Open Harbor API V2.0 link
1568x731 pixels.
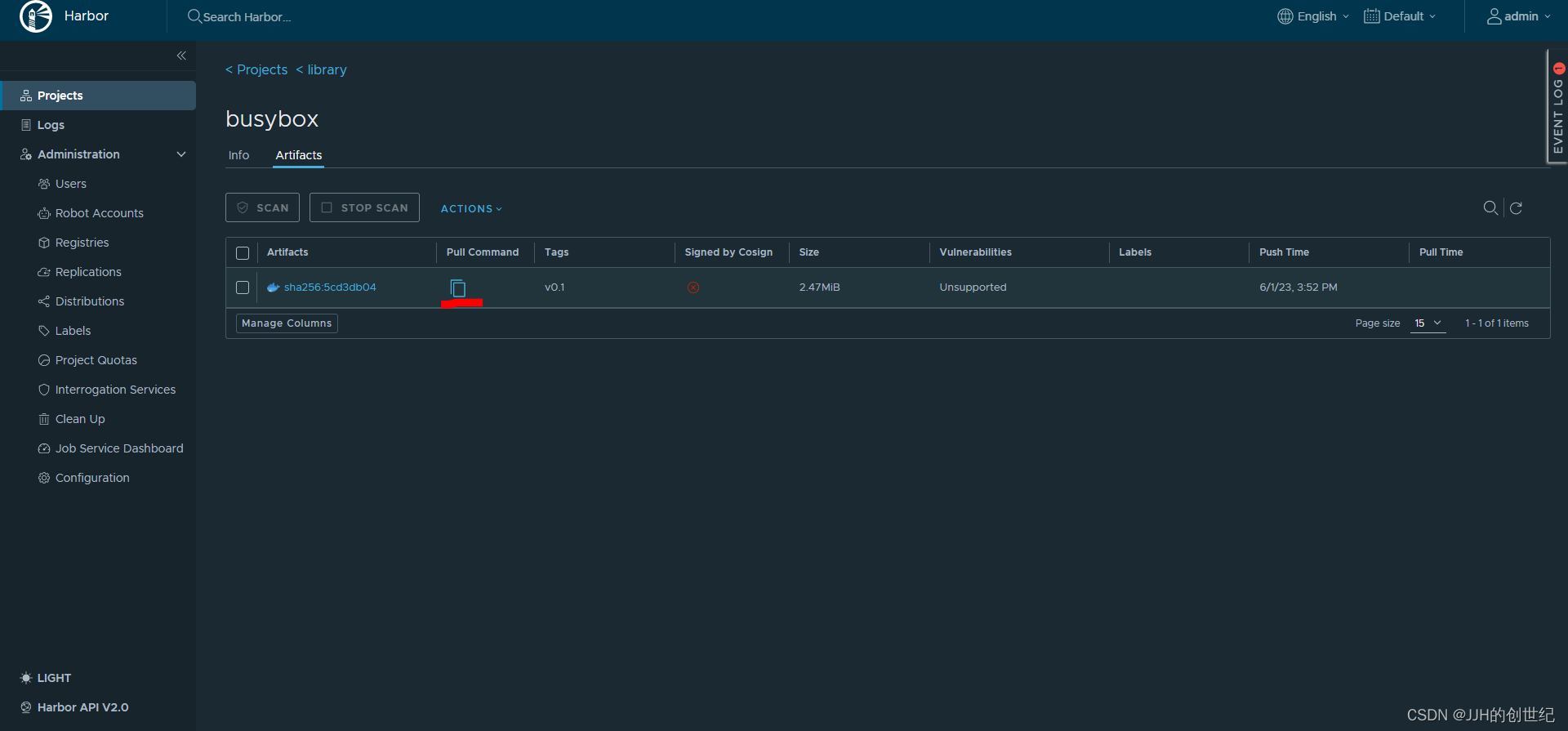82,707
